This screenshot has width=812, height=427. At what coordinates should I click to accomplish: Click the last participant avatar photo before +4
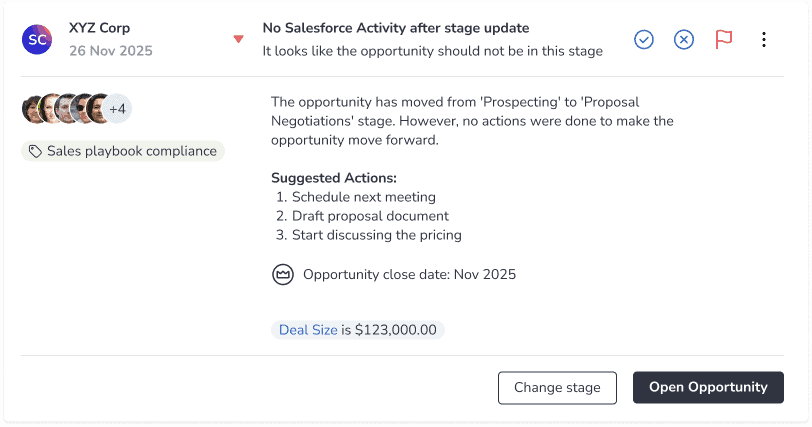(x=97, y=109)
